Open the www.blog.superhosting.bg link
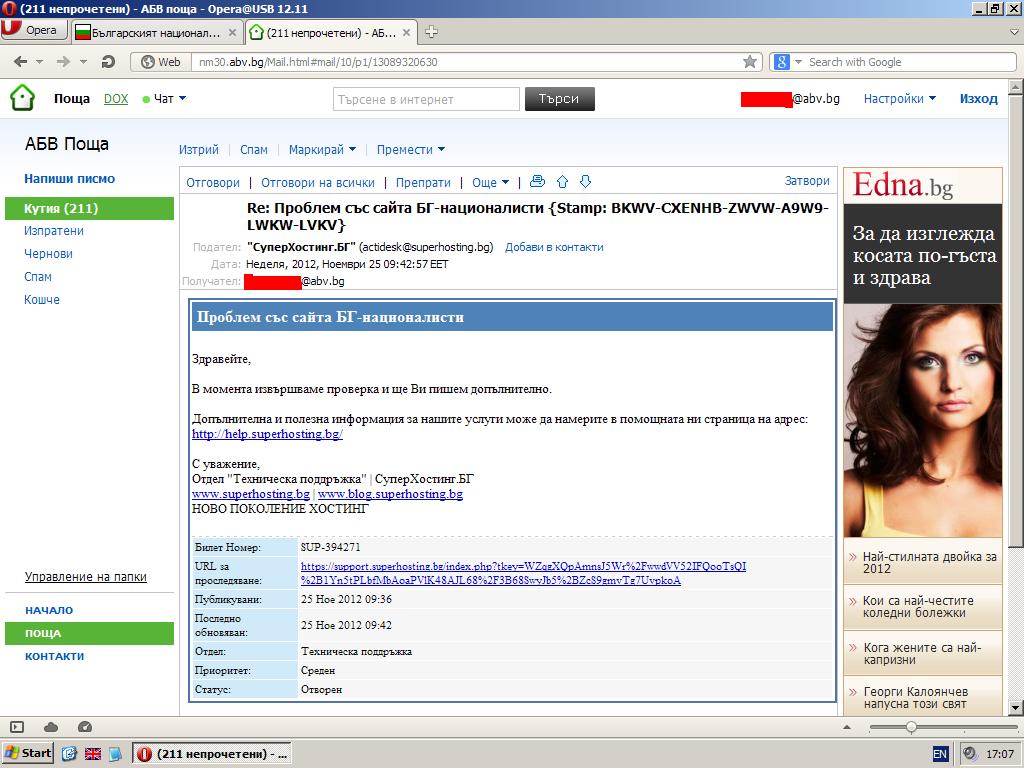This screenshot has height=768, width=1024. coord(391,494)
